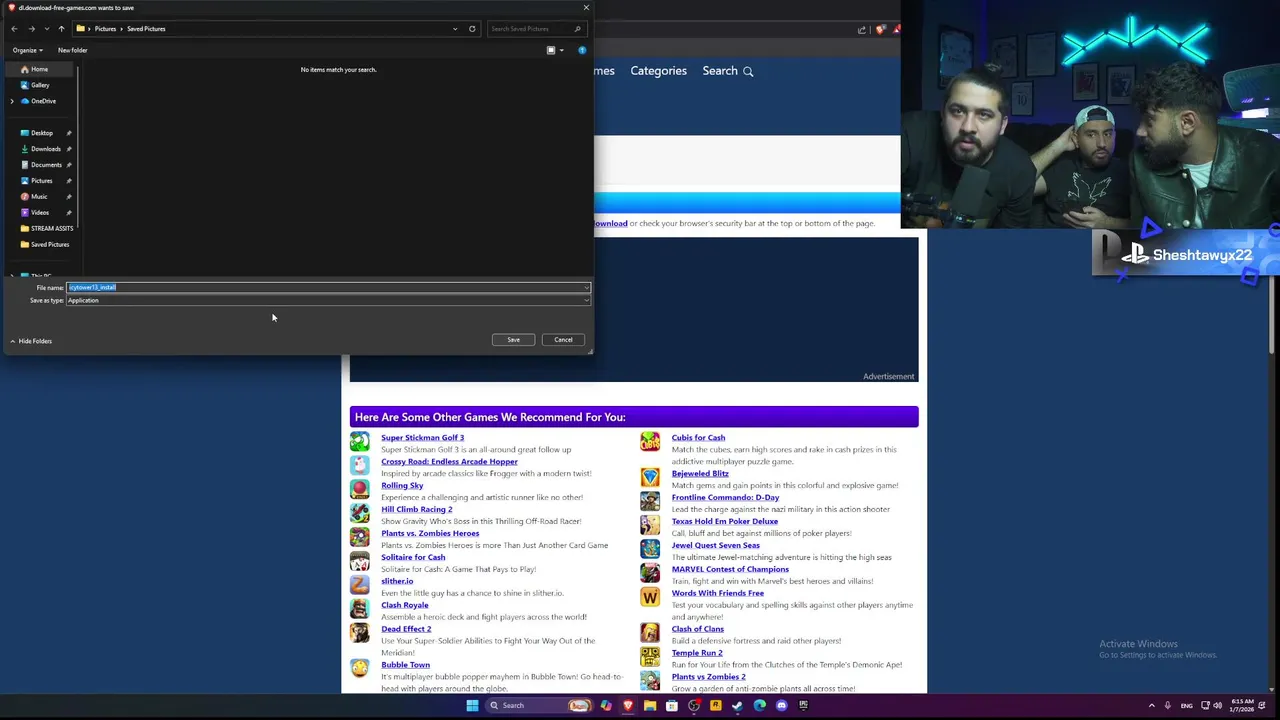The image size is (1280, 720).
Task: Open Steam from the taskbar
Action: 737,706
